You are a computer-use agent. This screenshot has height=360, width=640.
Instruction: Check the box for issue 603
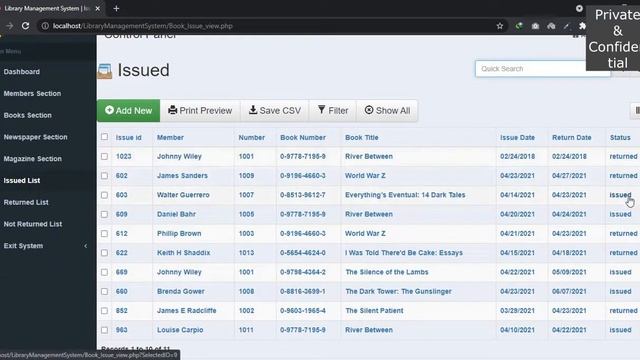coord(104,195)
